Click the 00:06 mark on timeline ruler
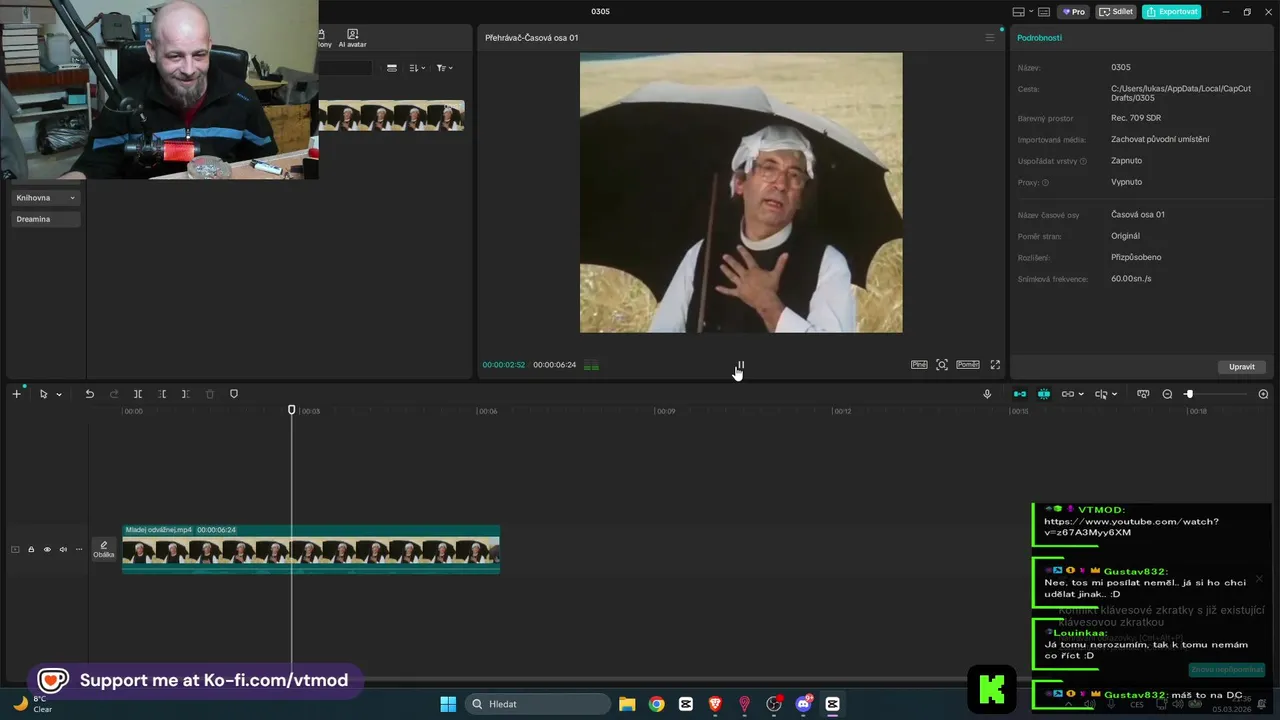The image size is (1280, 720). (487, 411)
